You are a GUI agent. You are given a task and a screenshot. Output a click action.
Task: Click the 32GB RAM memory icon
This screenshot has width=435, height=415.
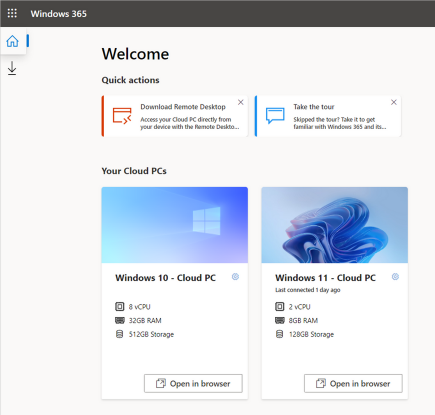tap(120, 320)
